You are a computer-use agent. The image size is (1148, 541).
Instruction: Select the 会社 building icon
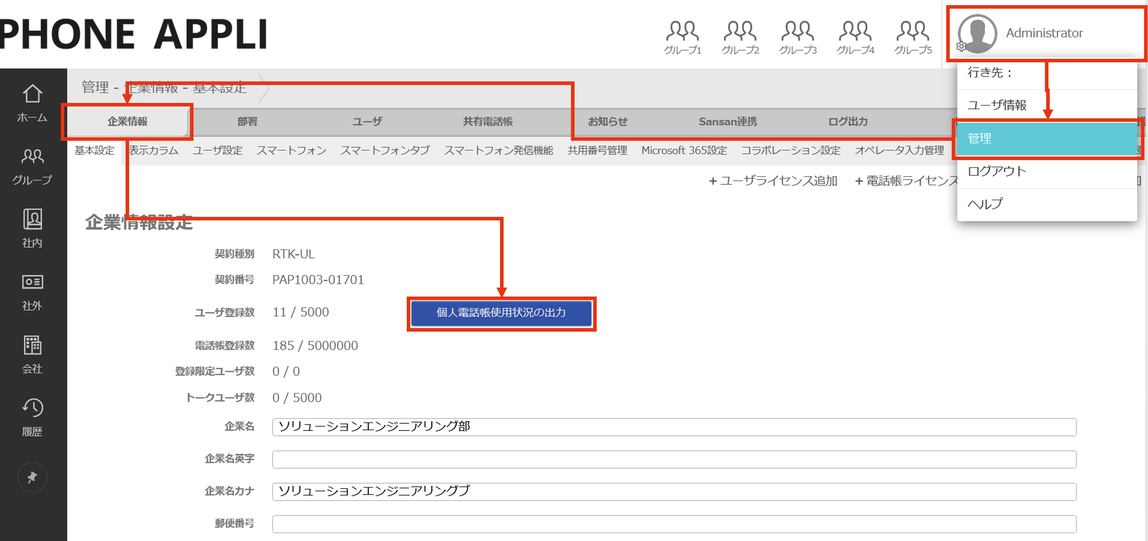coord(32,354)
